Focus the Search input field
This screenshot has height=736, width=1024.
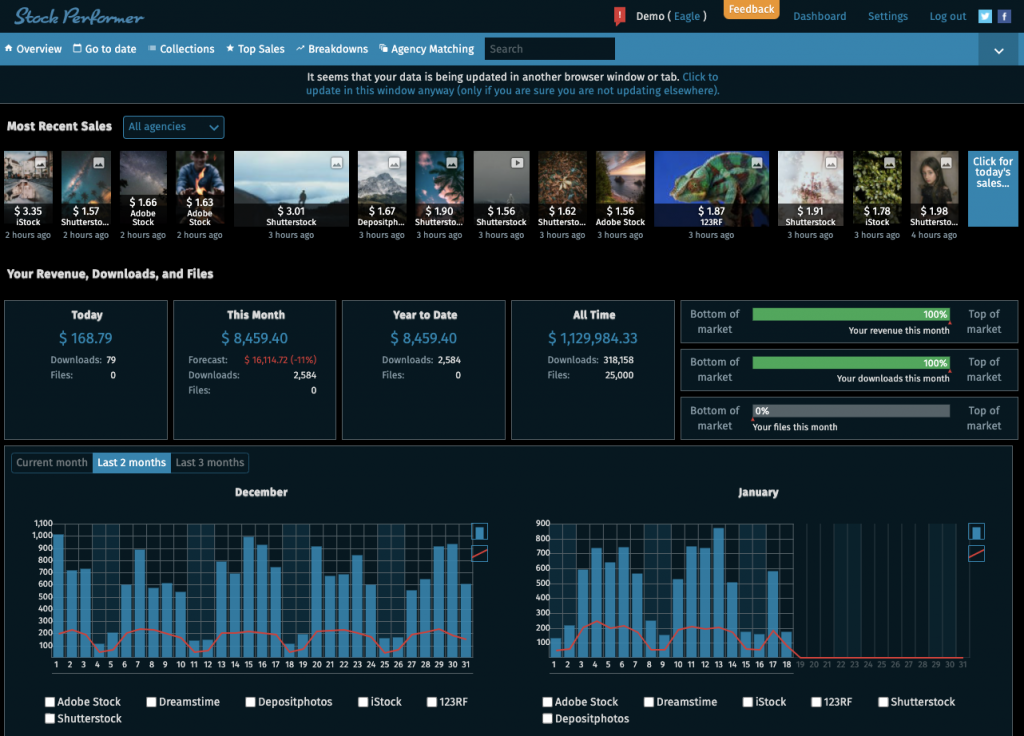pyautogui.click(x=550, y=49)
